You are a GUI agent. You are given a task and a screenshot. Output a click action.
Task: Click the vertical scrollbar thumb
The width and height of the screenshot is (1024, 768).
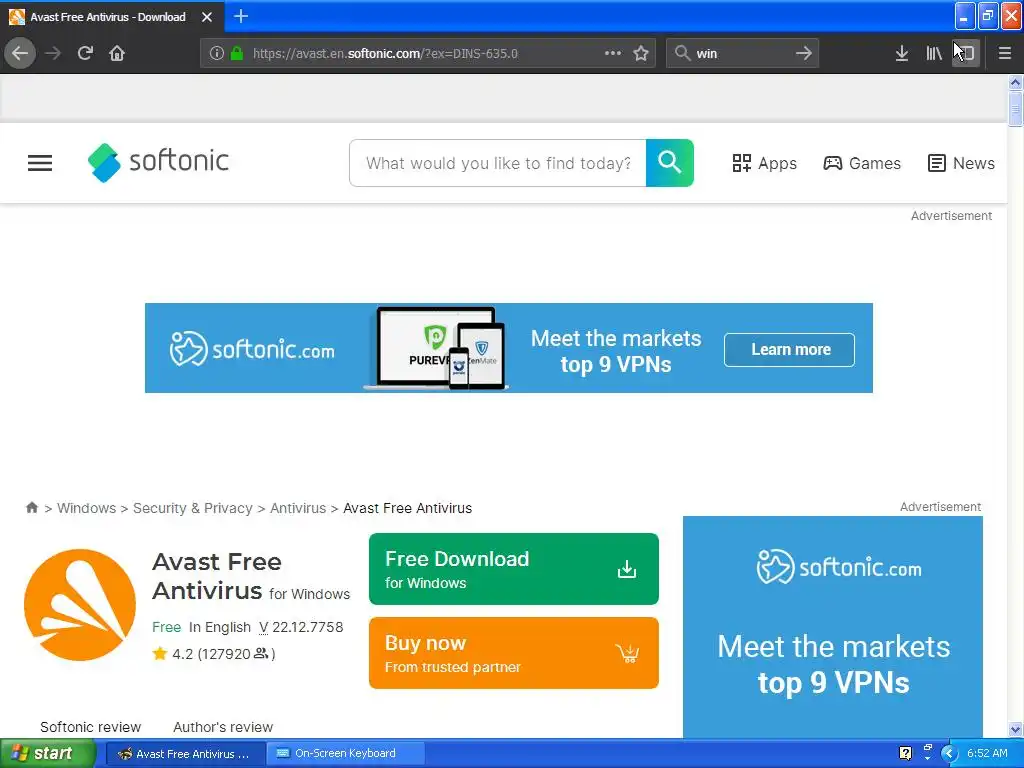1015,108
